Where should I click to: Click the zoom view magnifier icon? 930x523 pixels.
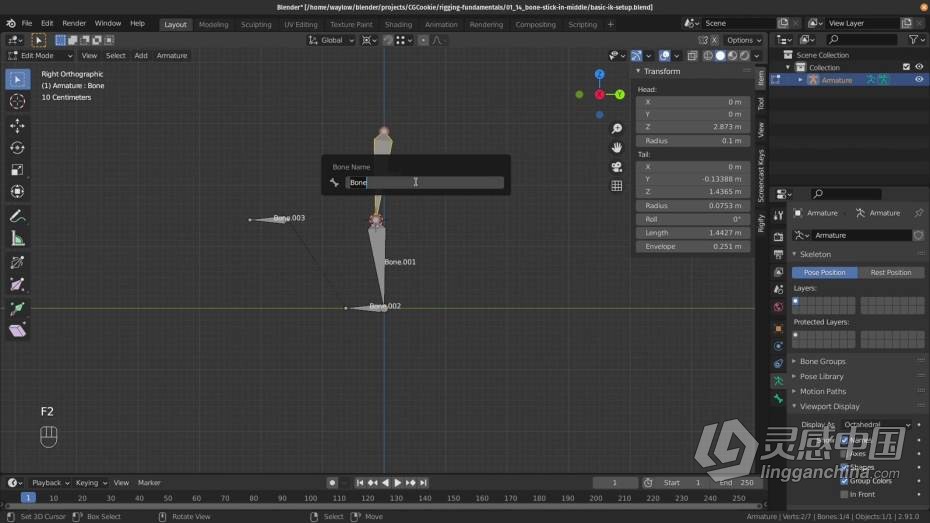click(x=617, y=129)
